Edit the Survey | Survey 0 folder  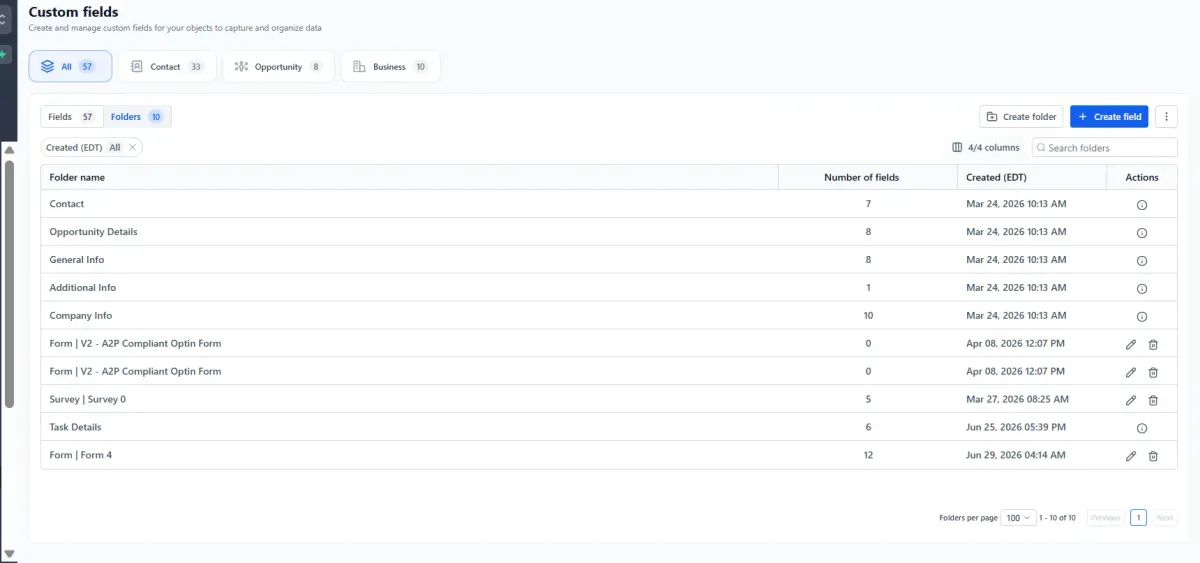pos(1131,400)
